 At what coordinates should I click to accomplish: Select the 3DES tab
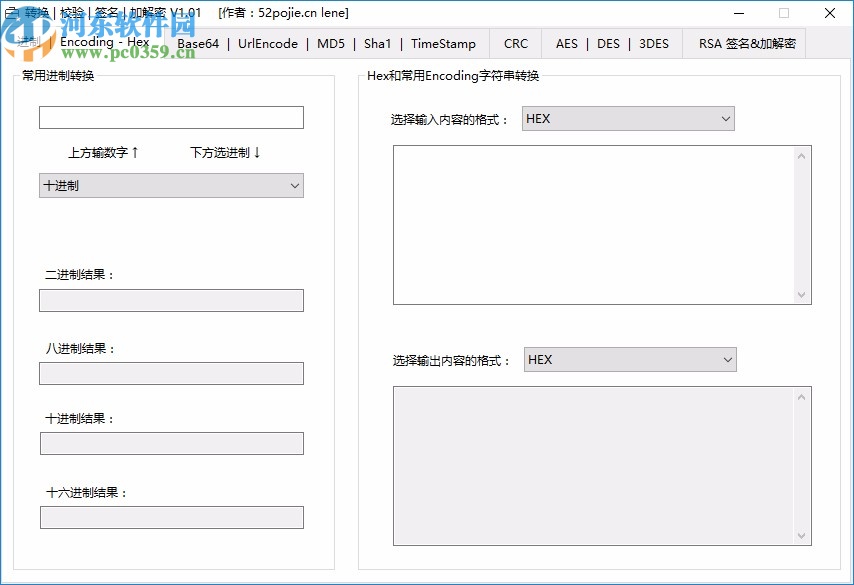tap(653, 44)
